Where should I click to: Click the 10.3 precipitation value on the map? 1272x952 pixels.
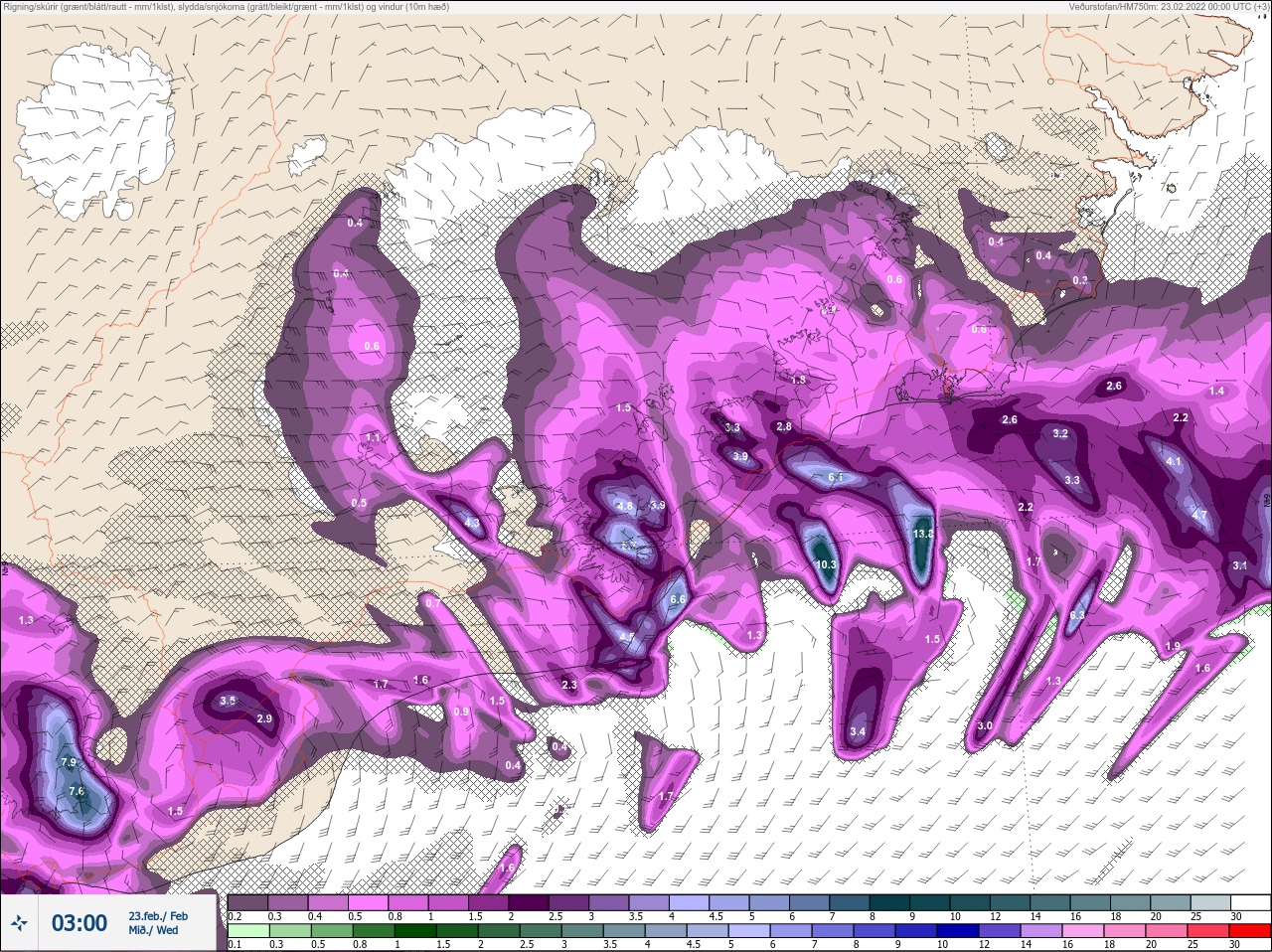(x=825, y=564)
